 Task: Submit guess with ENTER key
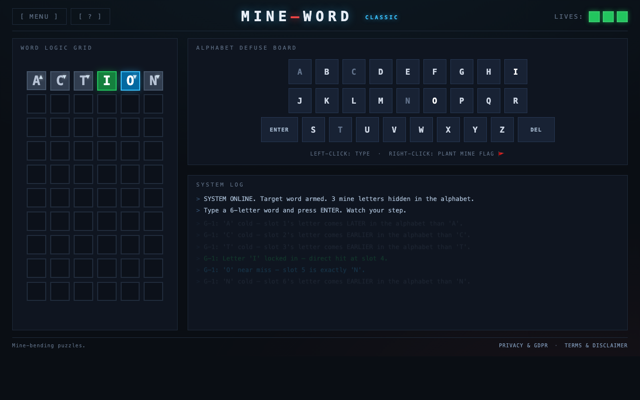(x=280, y=129)
